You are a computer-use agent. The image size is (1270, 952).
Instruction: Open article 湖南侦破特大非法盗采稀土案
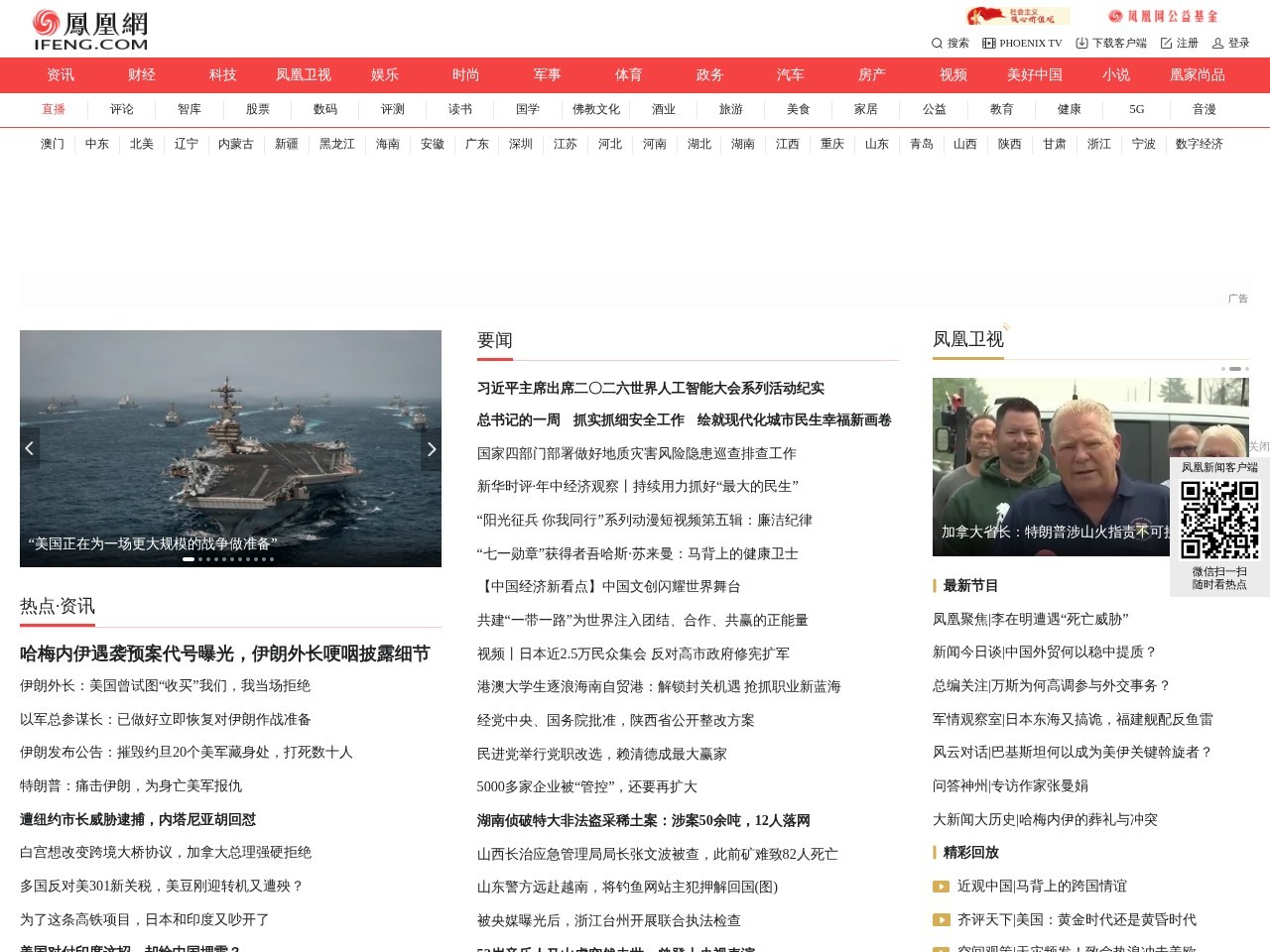pyautogui.click(x=644, y=820)
